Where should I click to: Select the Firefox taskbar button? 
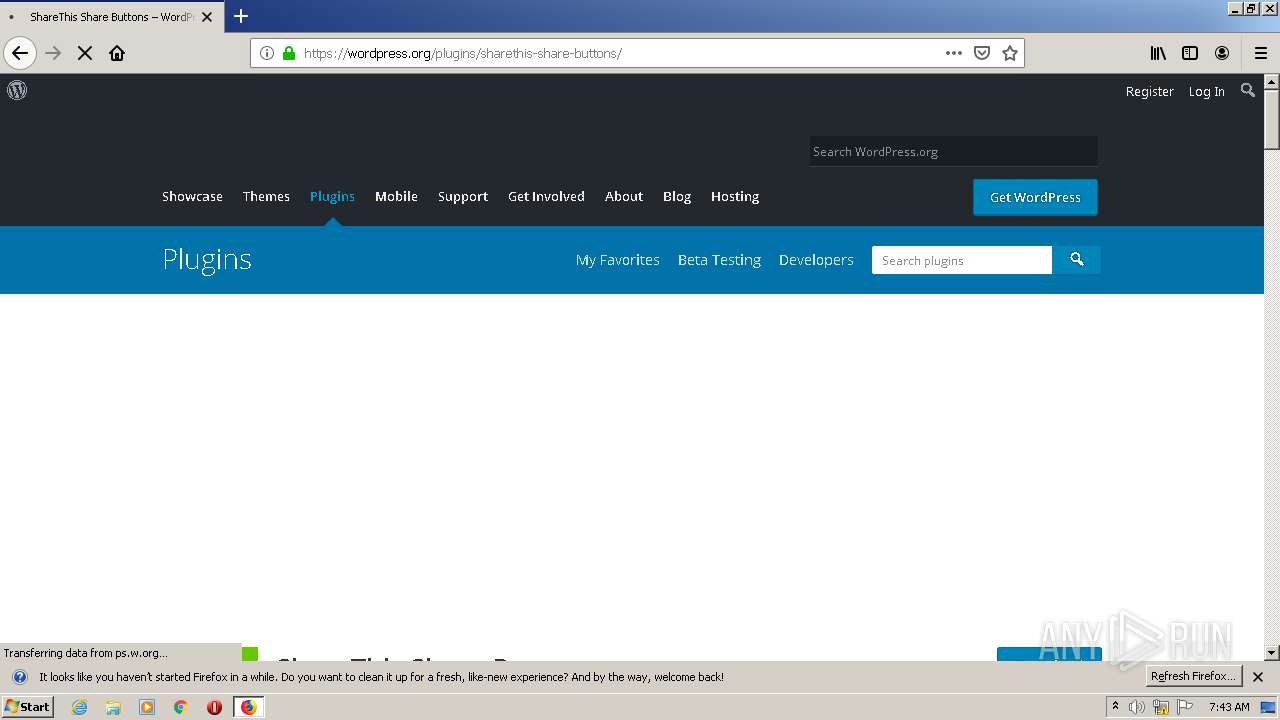point(248,707)
